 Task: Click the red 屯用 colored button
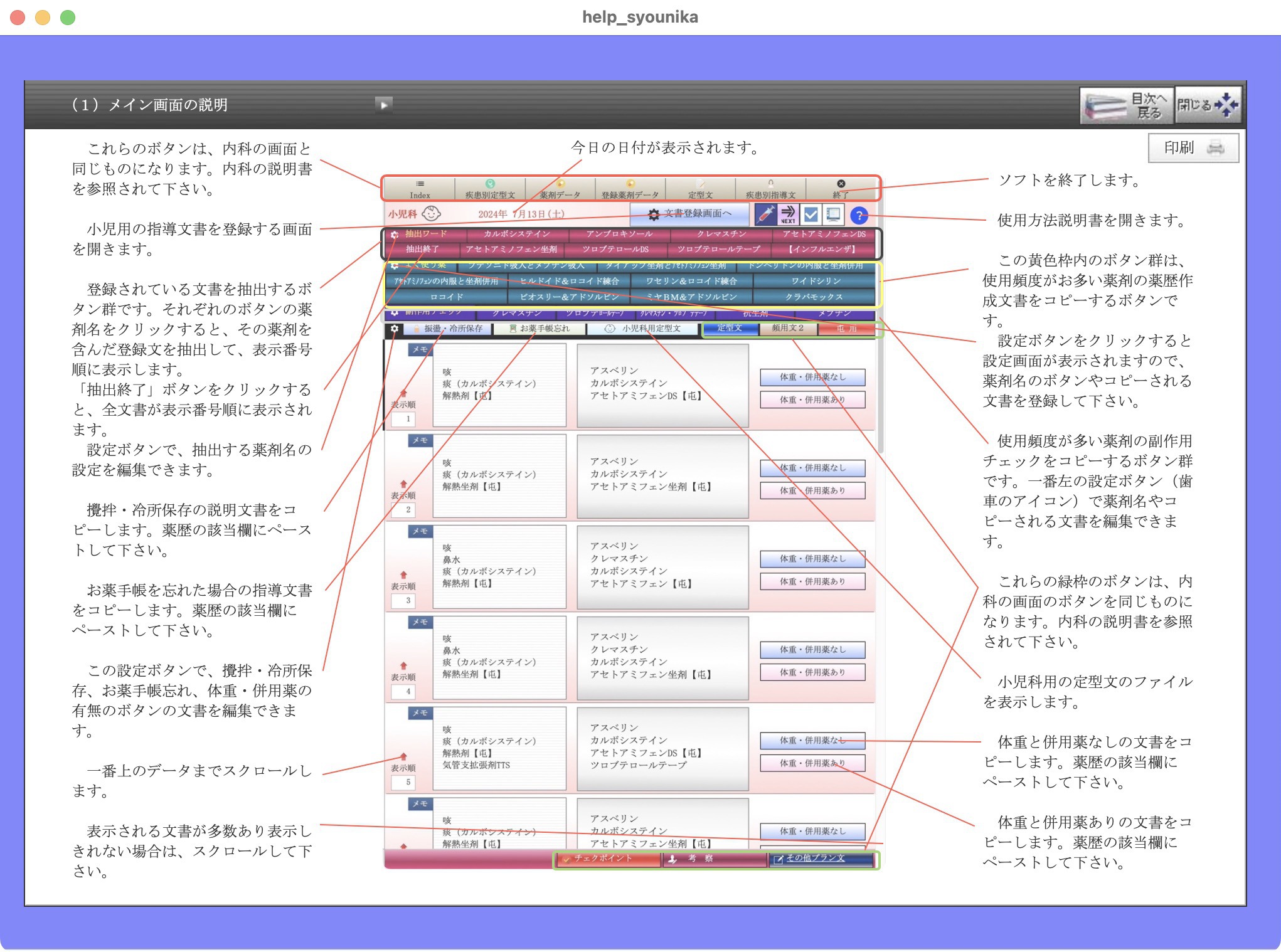click(846, 329)
